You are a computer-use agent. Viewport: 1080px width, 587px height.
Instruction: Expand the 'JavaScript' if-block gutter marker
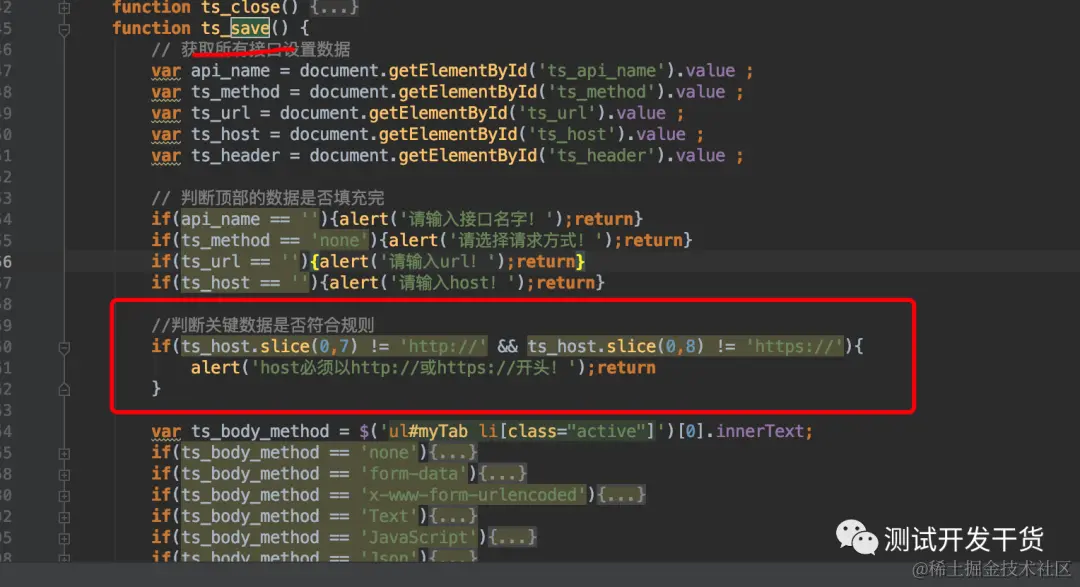click(64, 539)
